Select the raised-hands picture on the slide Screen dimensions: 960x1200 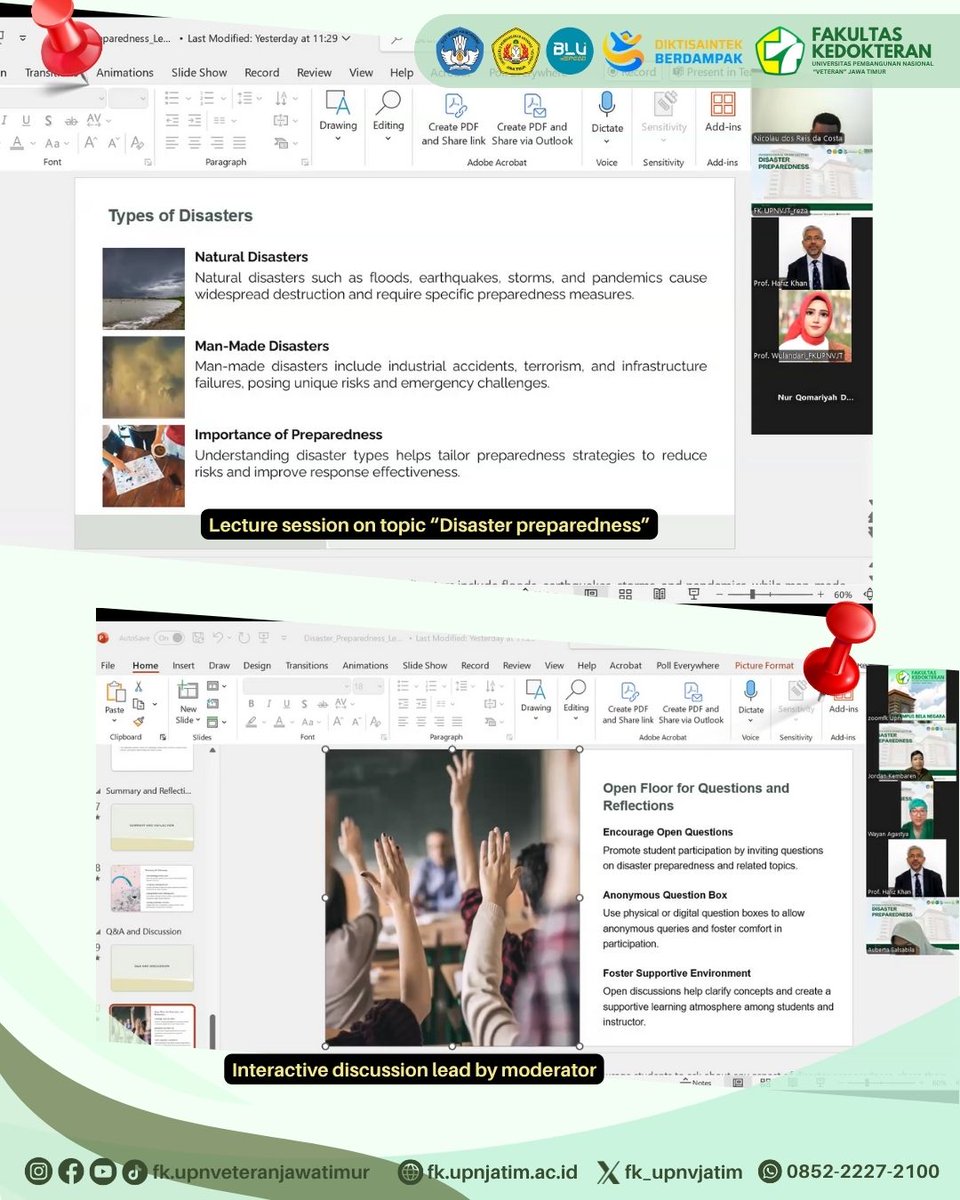click(x=453, y=897)
